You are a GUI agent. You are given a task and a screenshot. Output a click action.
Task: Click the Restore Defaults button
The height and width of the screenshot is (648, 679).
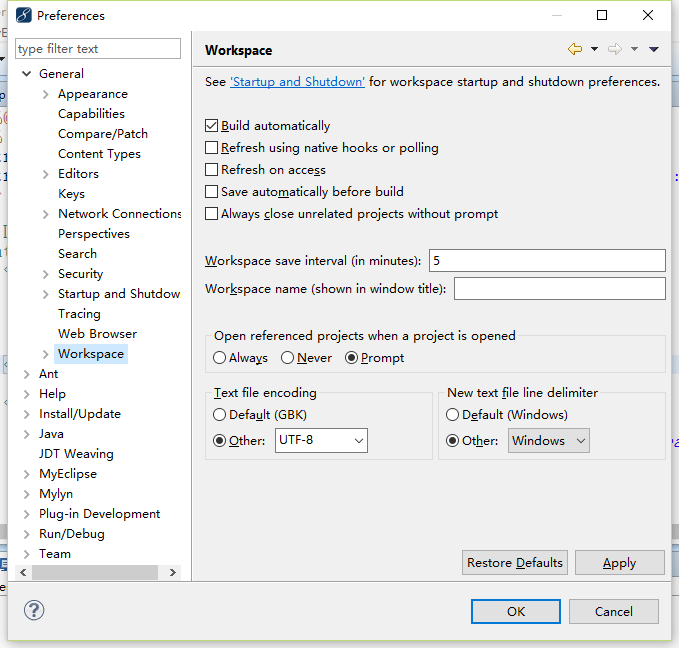coord(515,563)
